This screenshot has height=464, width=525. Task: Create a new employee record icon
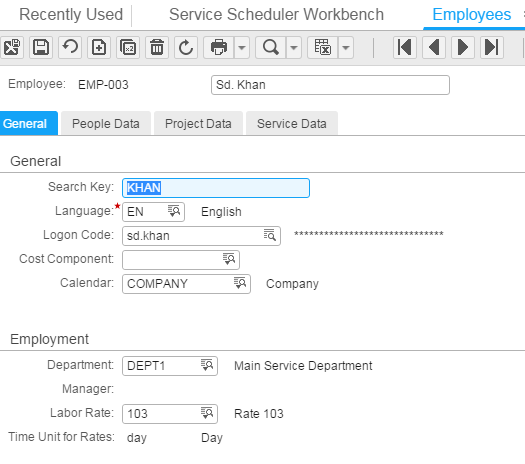(x=99, y=47)
